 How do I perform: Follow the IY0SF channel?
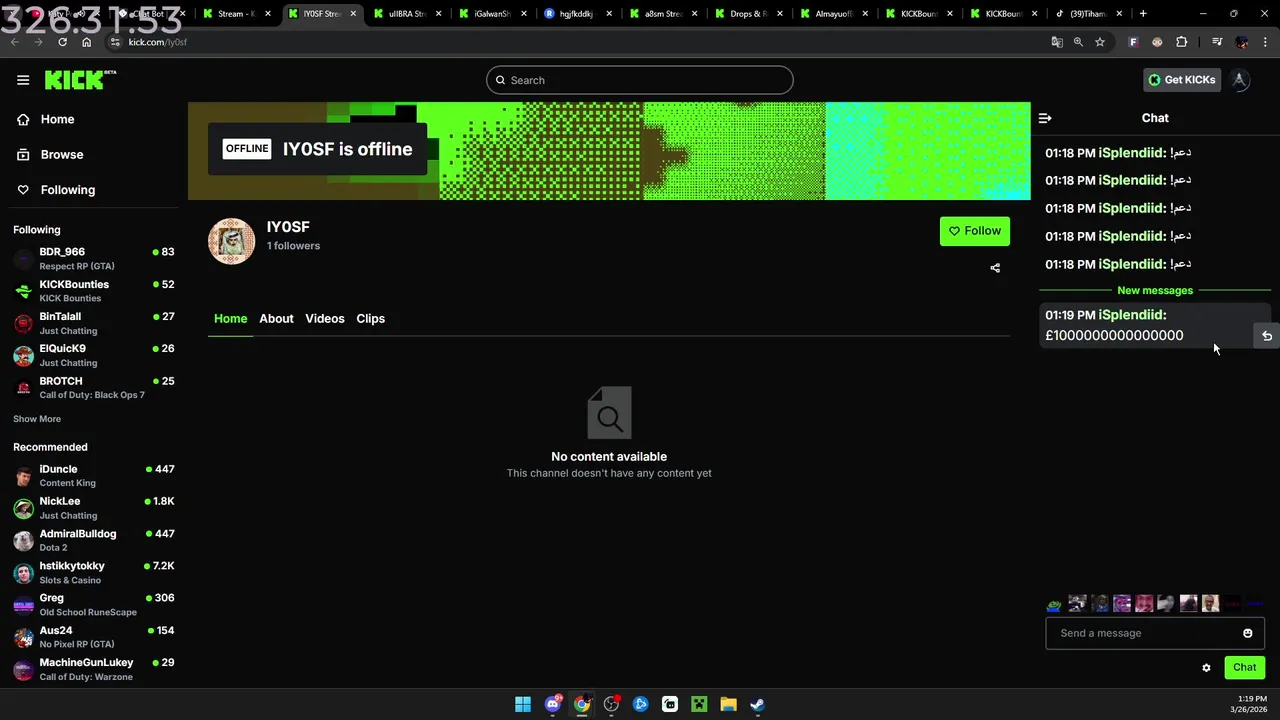(x=975, y=231)
